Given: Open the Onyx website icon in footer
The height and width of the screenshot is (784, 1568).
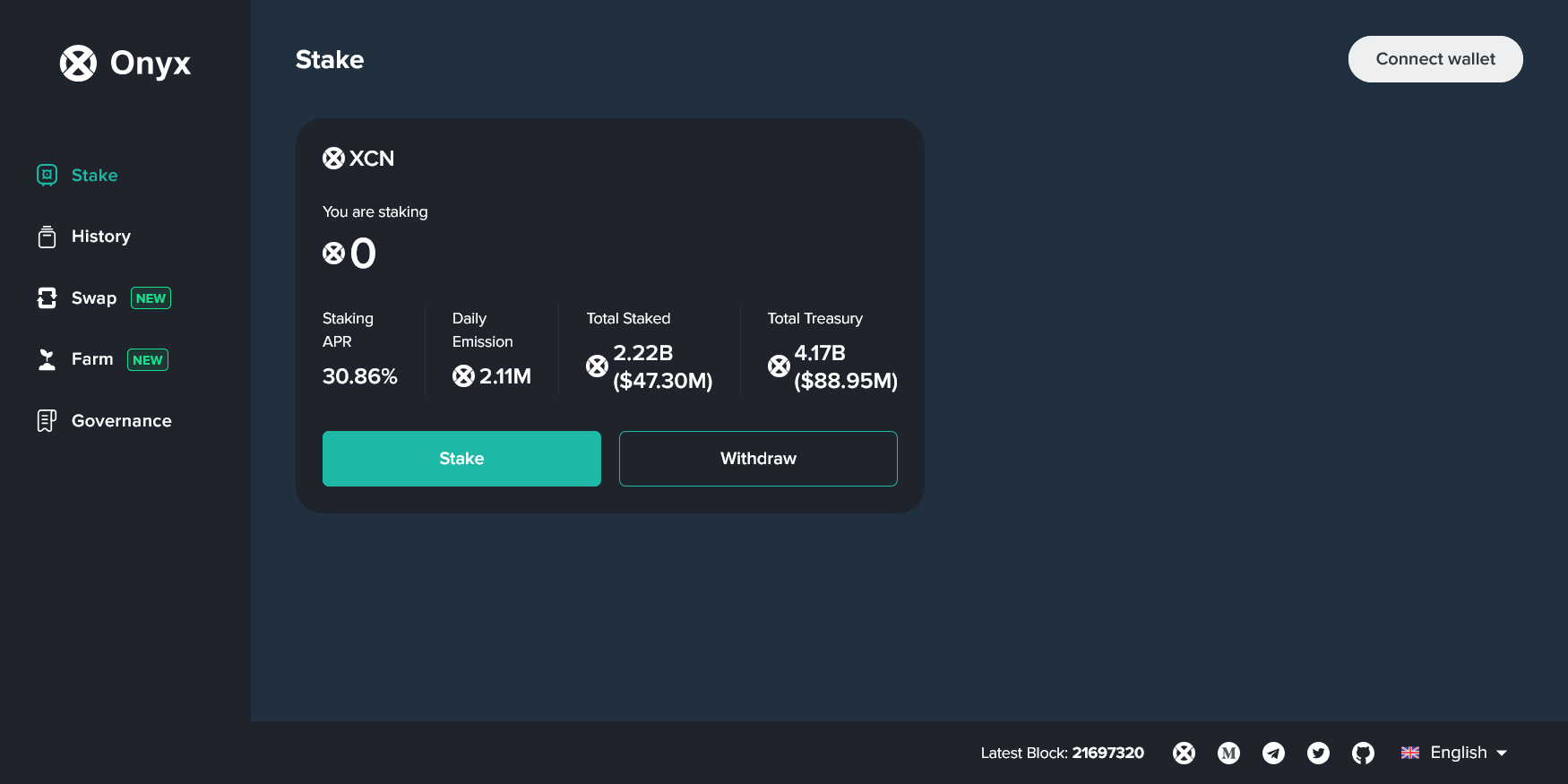Looking at the screenshot, I should click(1185, 754).
